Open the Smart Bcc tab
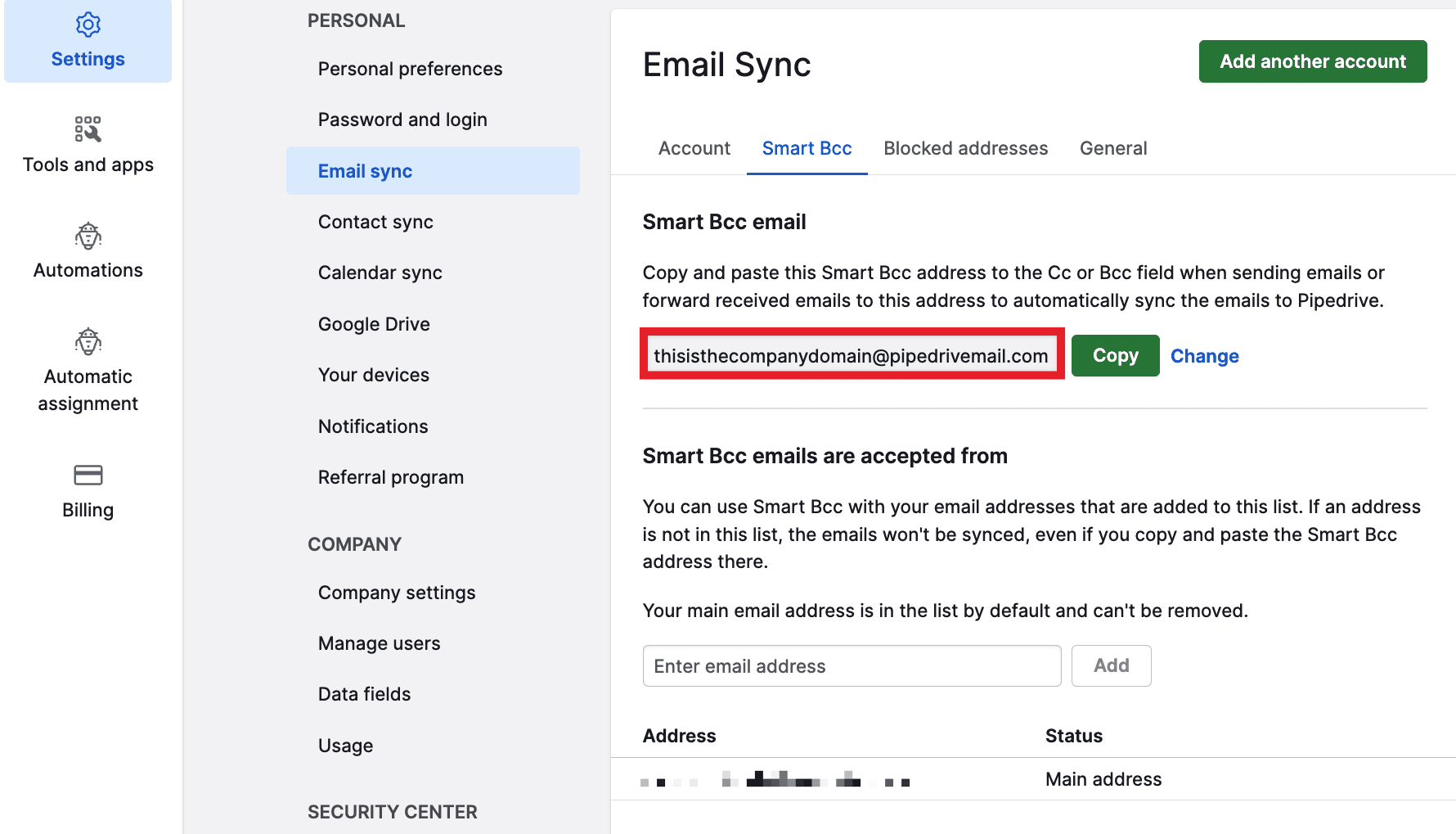1456x834 pixels. [x=807, y=148]
